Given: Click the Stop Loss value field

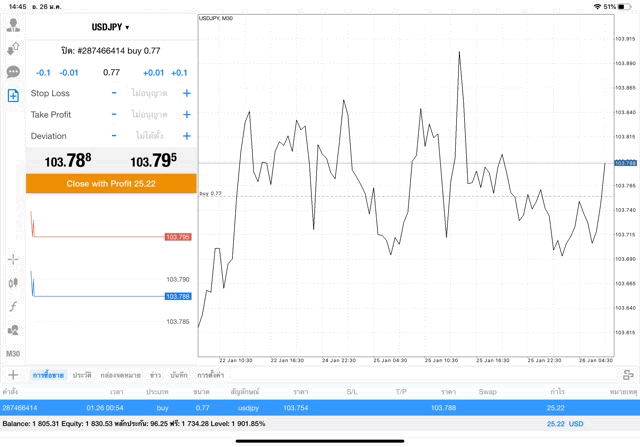Looking at the screenshot, I should 149,93.
